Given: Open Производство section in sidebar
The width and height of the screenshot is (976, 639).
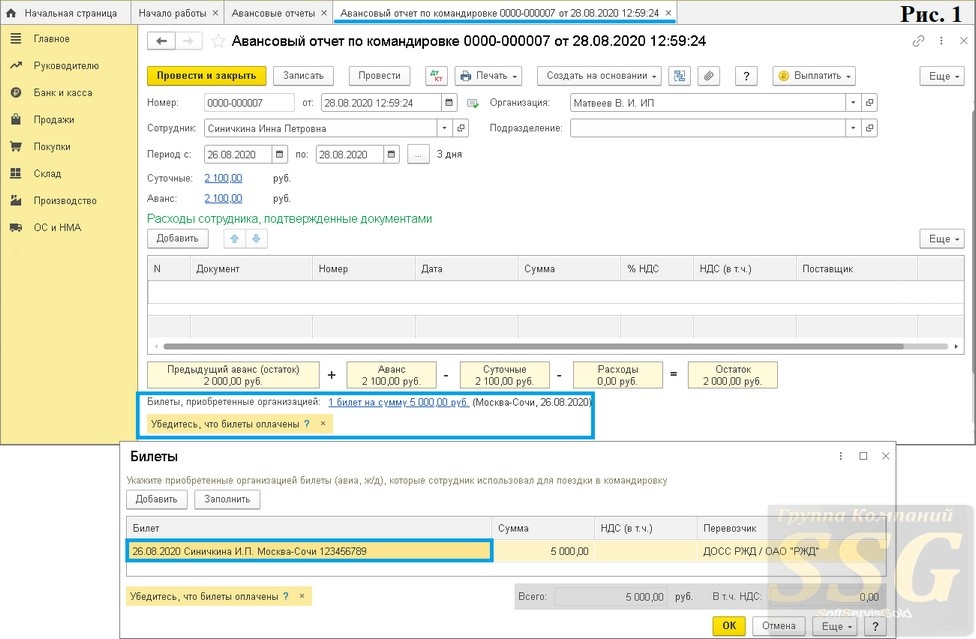Looking at the screenshot, I should coord(65,200).
